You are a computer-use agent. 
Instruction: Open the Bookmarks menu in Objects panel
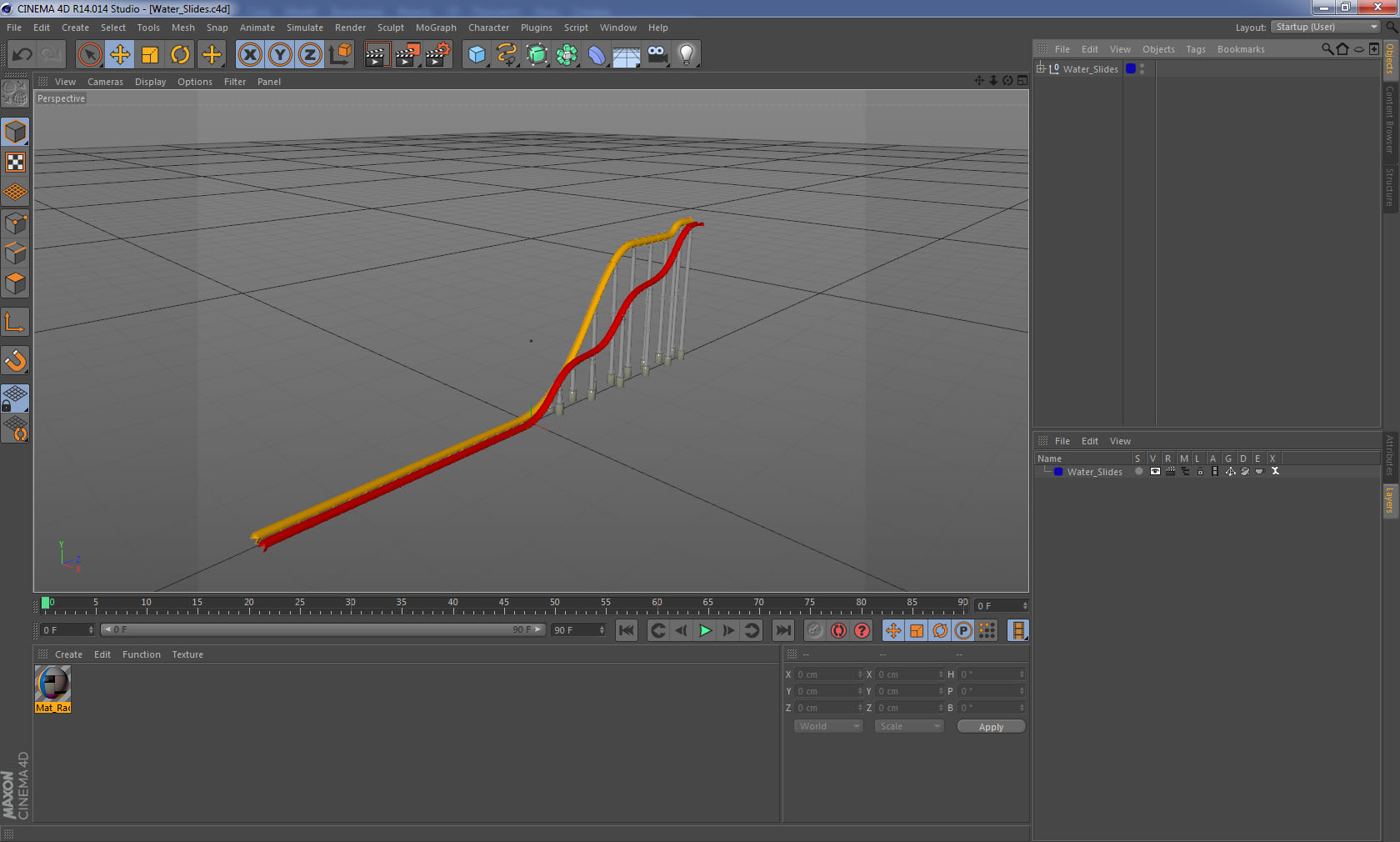tap(1240, 49)
